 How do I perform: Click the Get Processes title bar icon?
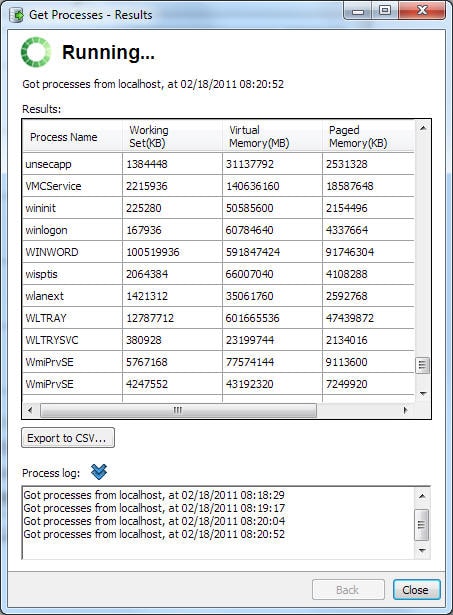point(16,15)
